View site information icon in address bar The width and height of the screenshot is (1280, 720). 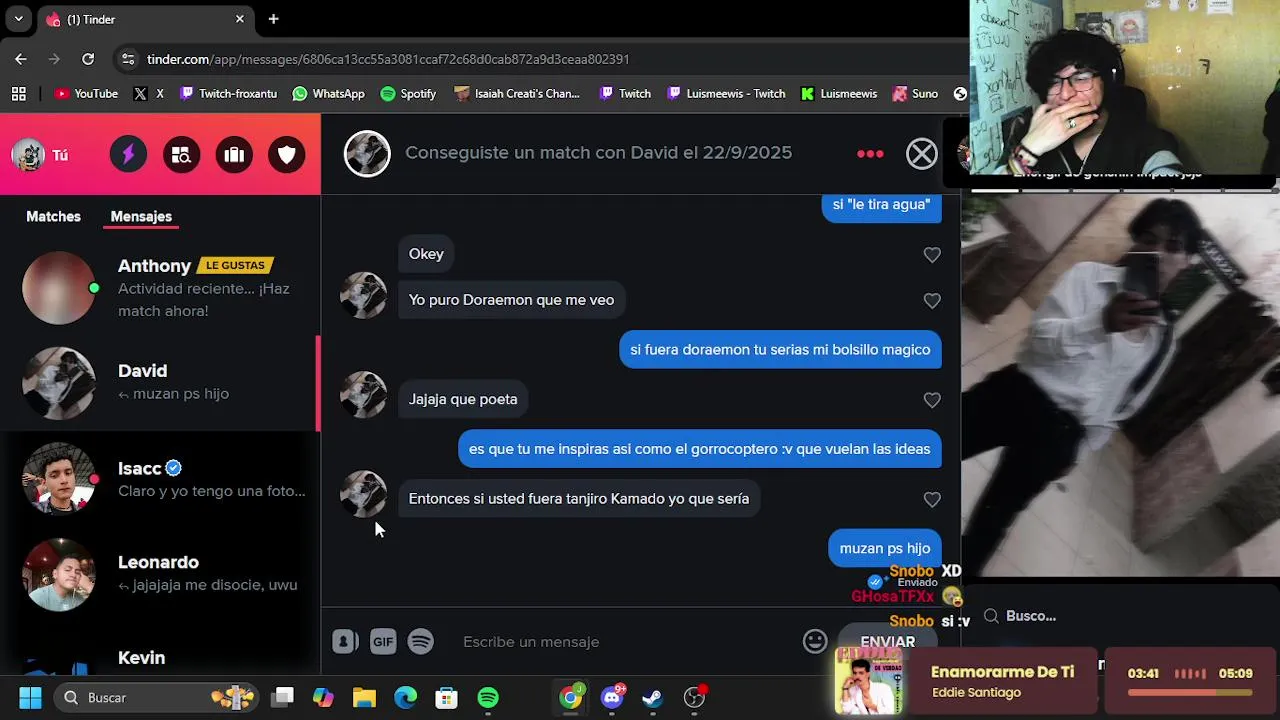[x=127, y=59]
